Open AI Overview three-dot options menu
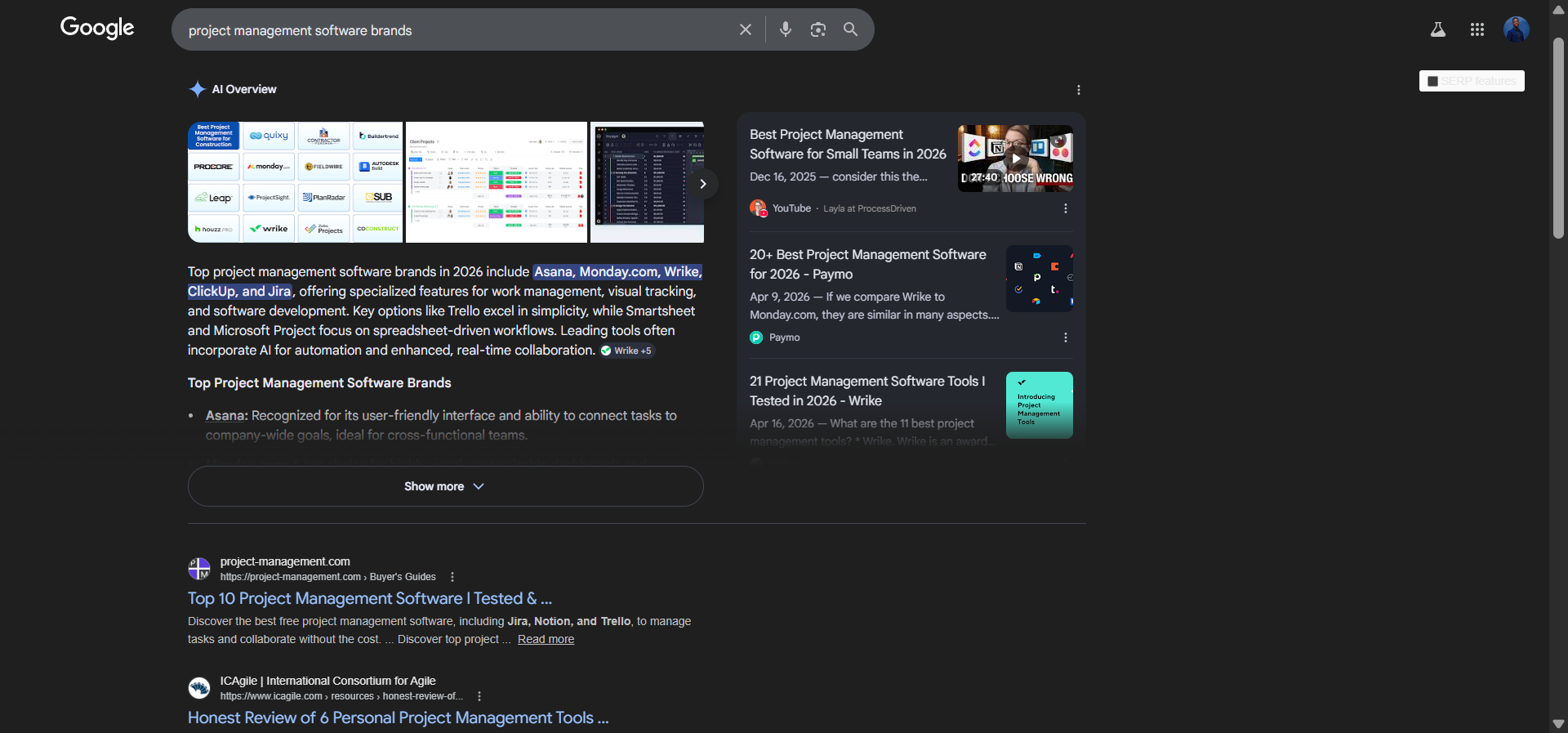This screenshot has height=733, width=1568. tap(1079, 90)
